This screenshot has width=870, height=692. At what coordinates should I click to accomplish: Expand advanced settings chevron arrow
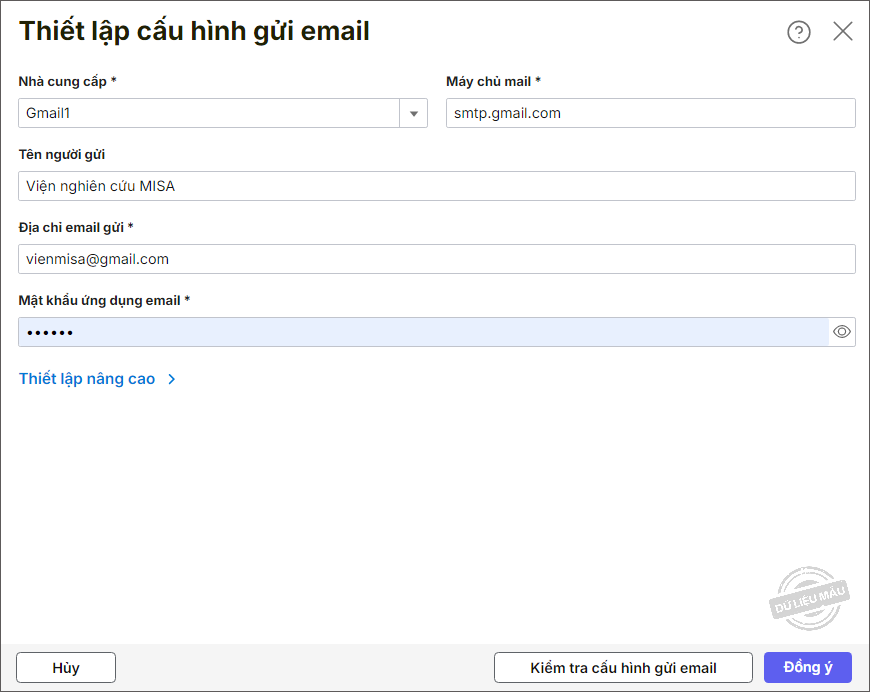pyautogui.click(x=172, y=380)
